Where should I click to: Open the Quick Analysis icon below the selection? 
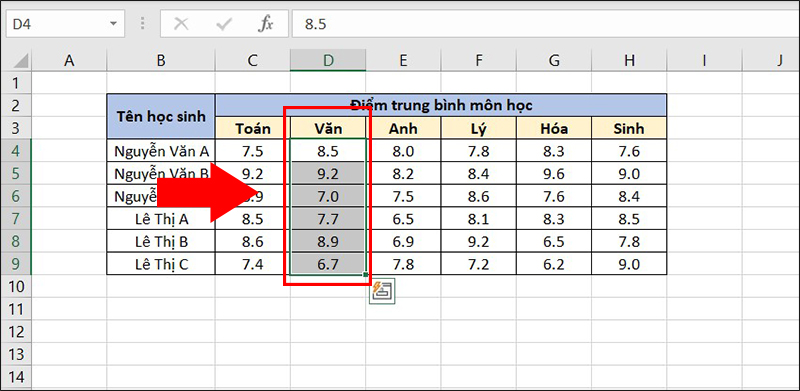tap(382, 292)
